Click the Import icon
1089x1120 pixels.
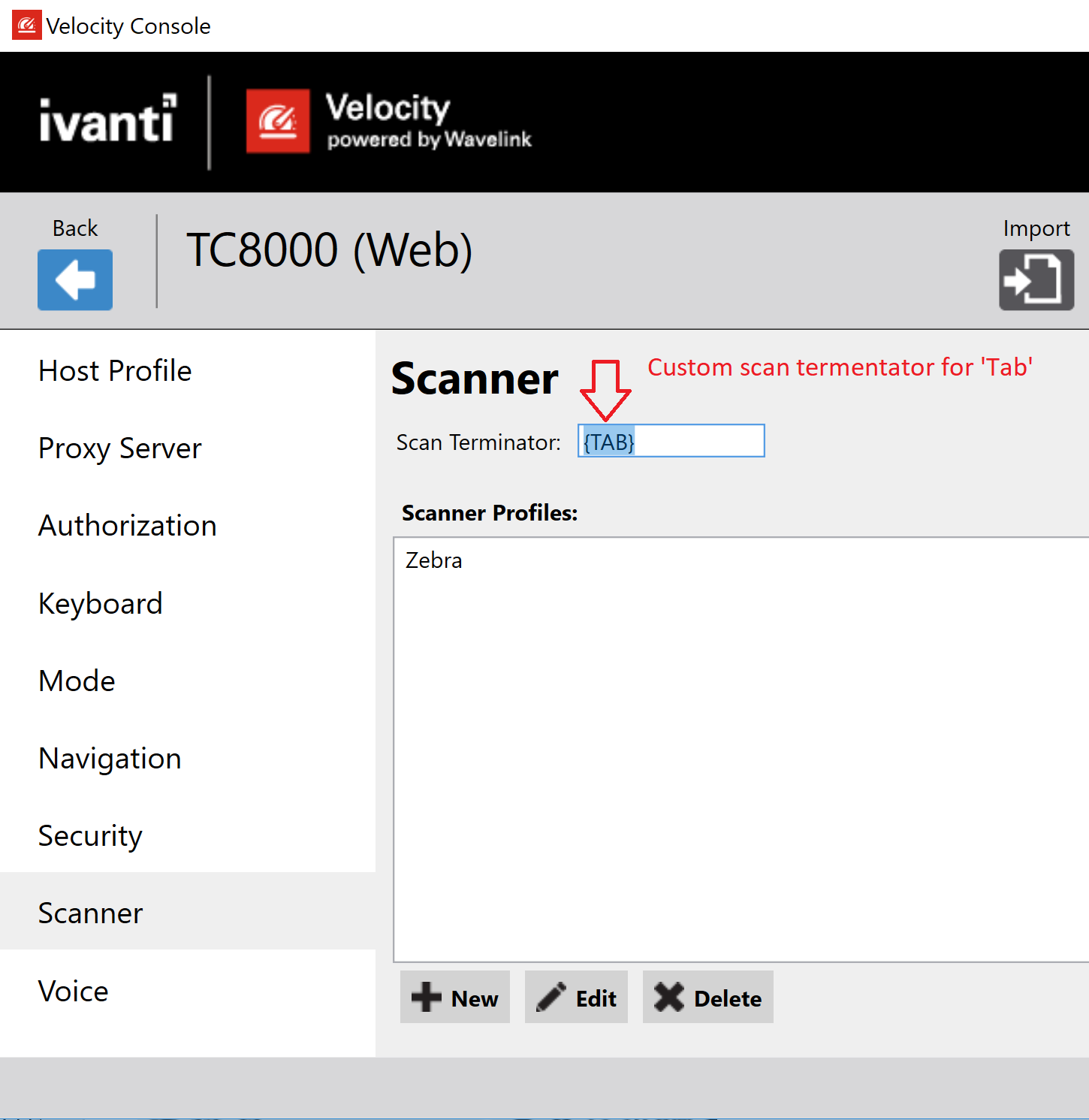tap(1036, 279)
